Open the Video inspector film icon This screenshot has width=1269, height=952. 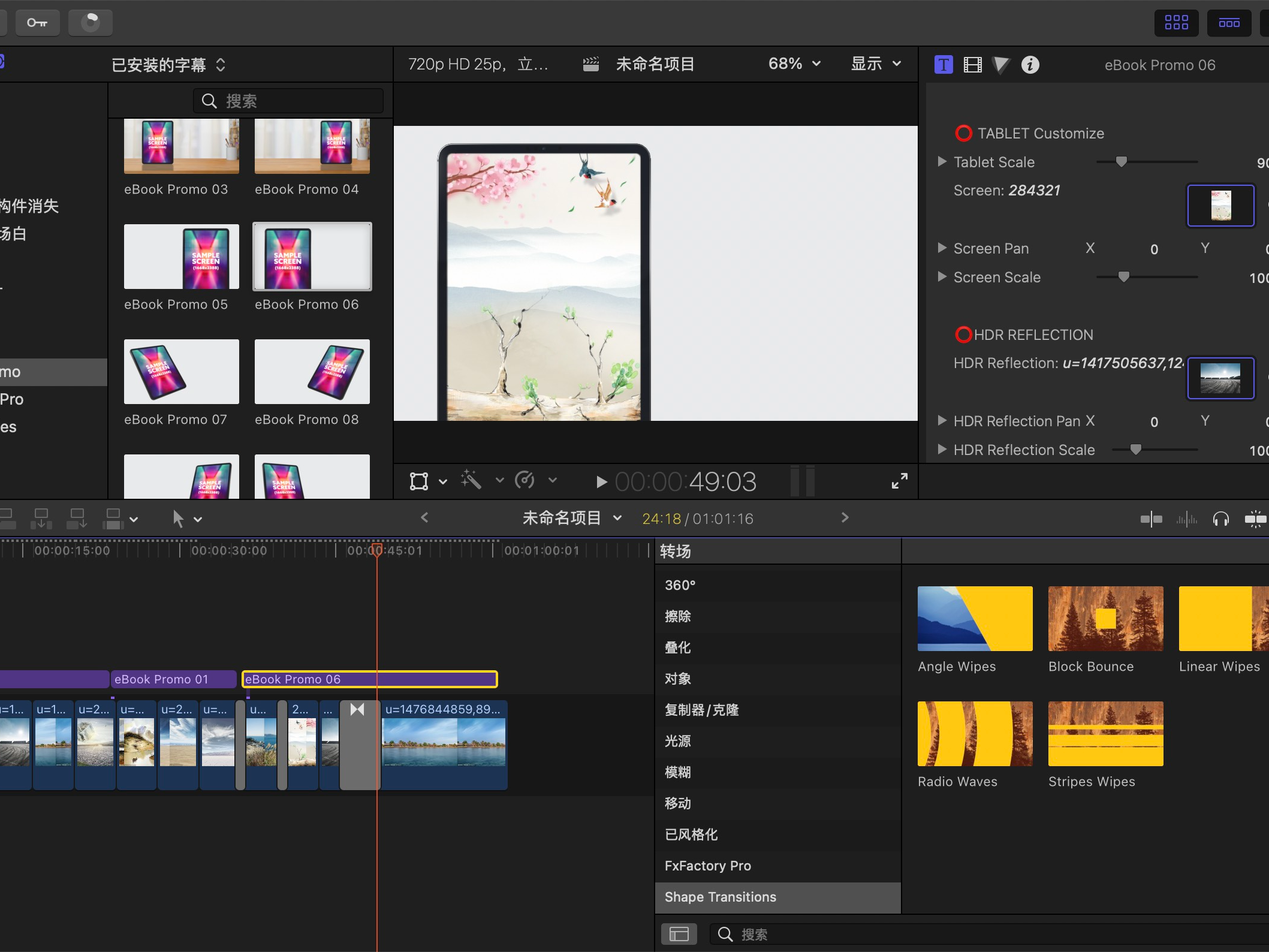(972, 64)
